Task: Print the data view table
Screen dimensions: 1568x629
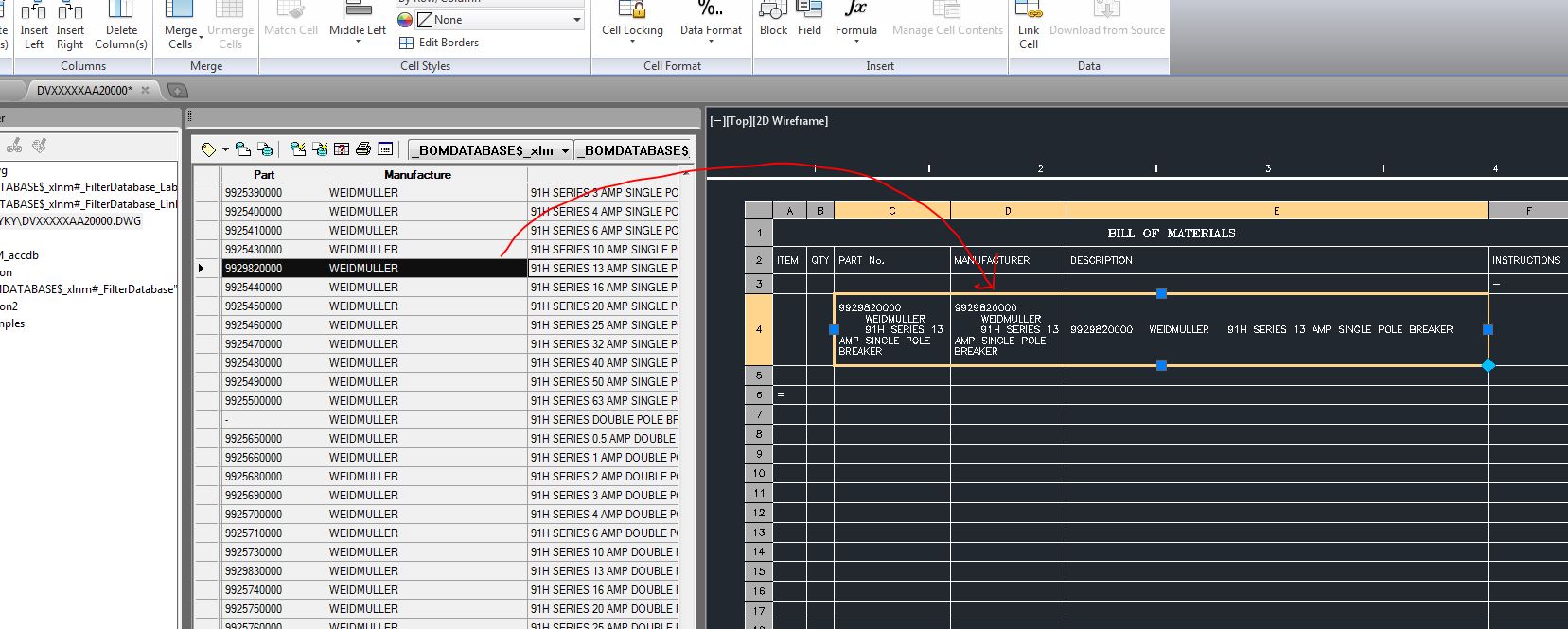Action: pyautogui.click(x=362, y=149)
